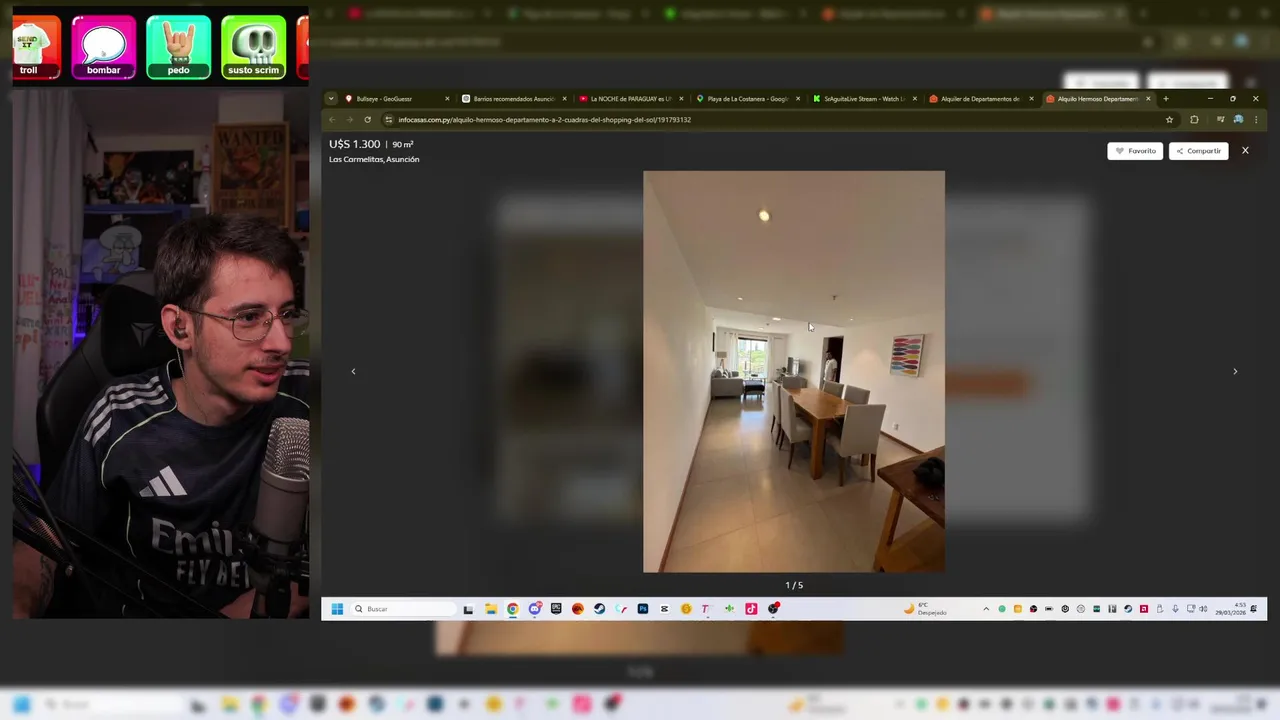Open OBS Studio from taskbar
The width and height of the screenshot is (1280, 720).
pyautogui.click(x=773, y=609)
